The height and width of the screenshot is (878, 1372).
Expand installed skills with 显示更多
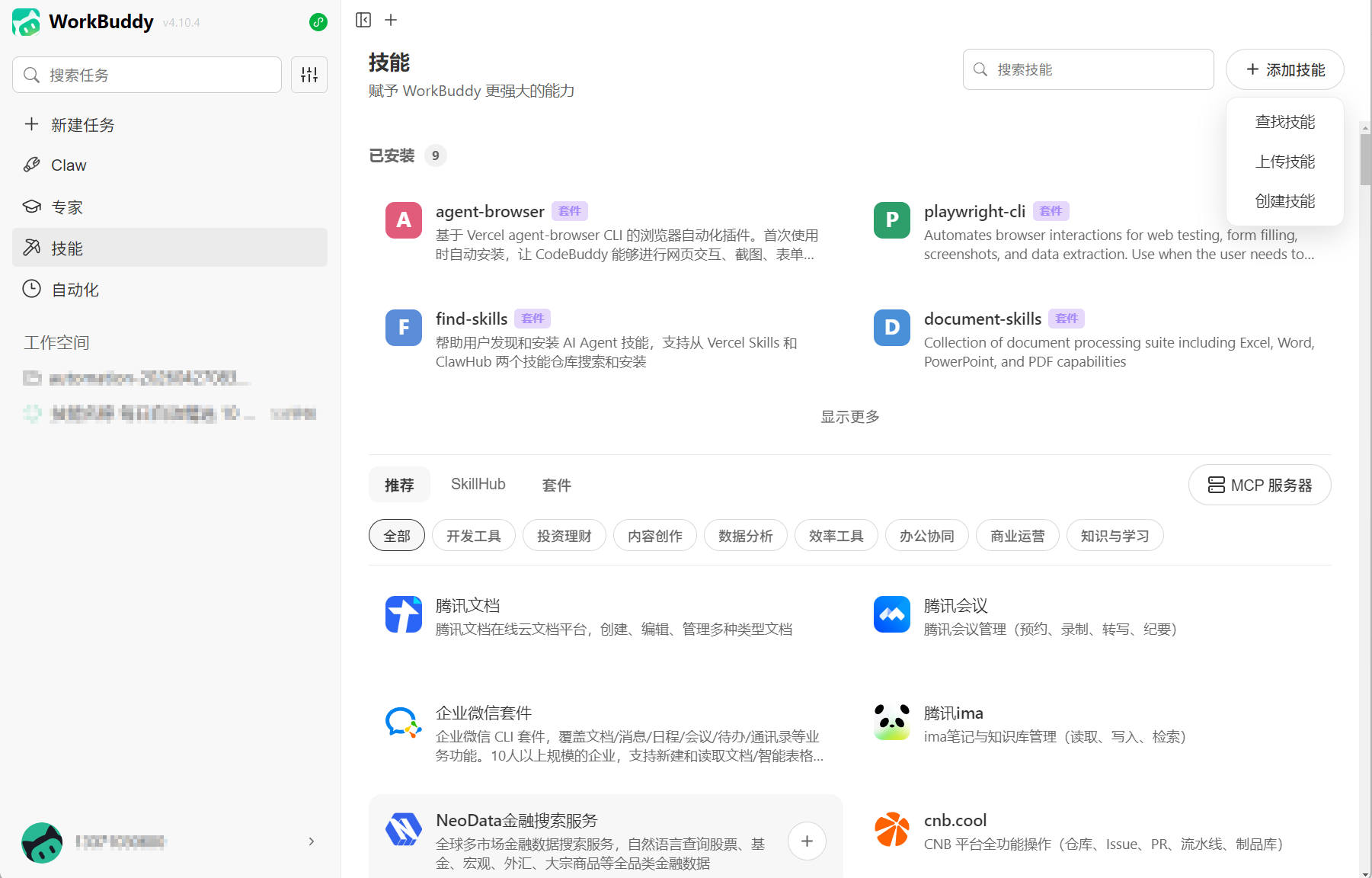point(850,417)
